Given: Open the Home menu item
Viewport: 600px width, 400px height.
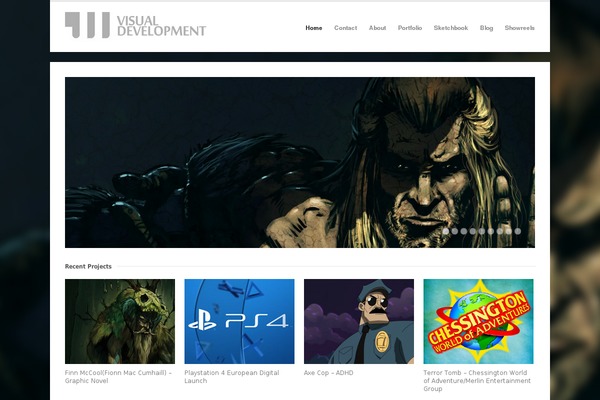Looking at the screenshot, I should [314, 28].
